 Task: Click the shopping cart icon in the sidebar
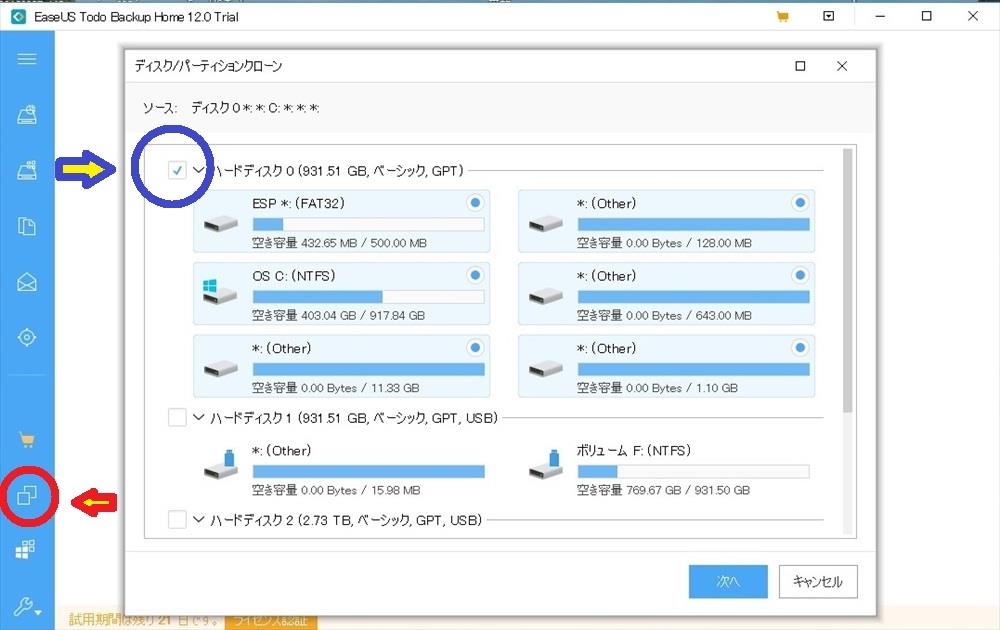(x=27, y=439)
